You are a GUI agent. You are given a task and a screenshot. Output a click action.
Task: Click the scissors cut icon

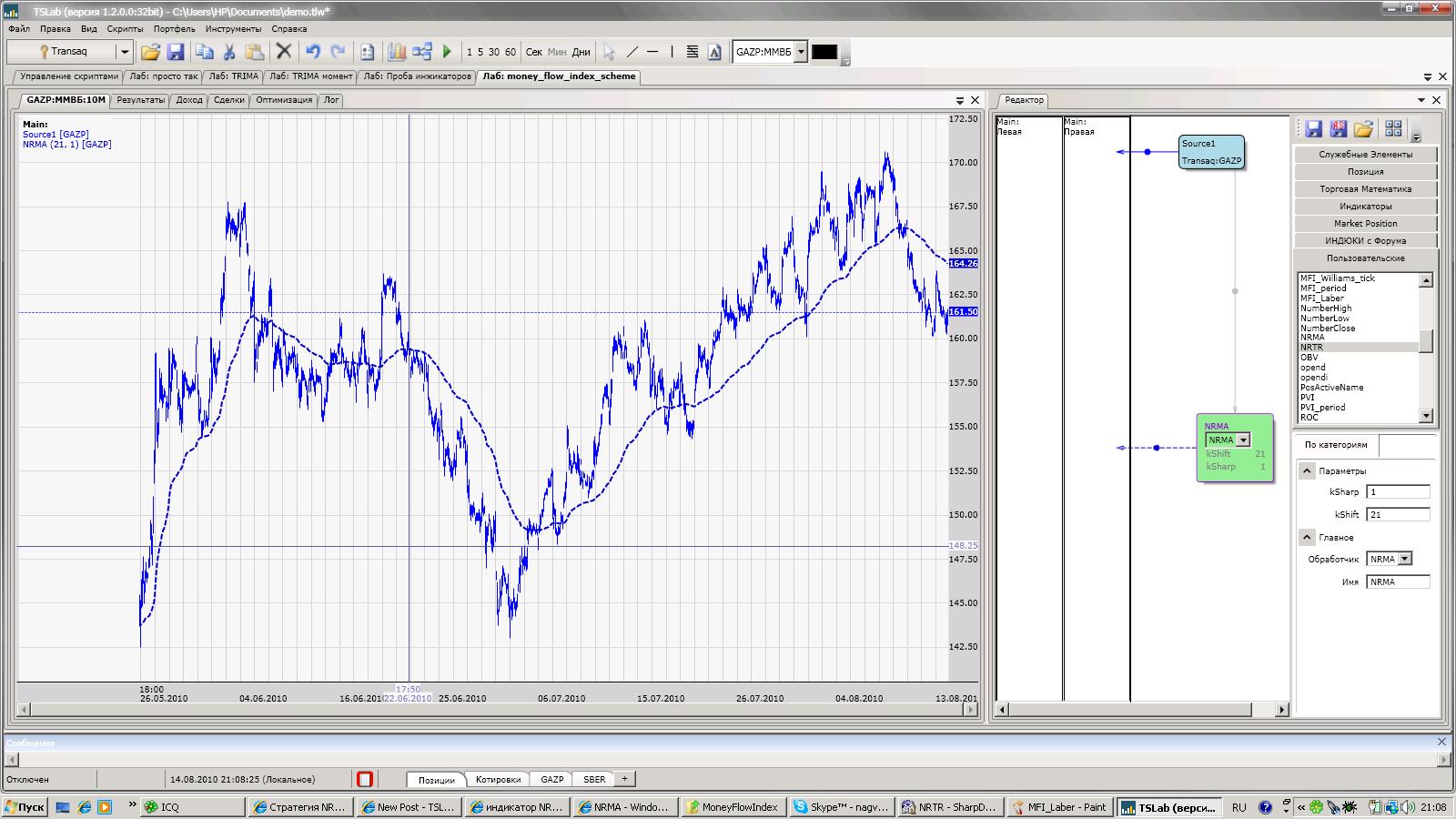pyautogui.click(x=229, y=52)
